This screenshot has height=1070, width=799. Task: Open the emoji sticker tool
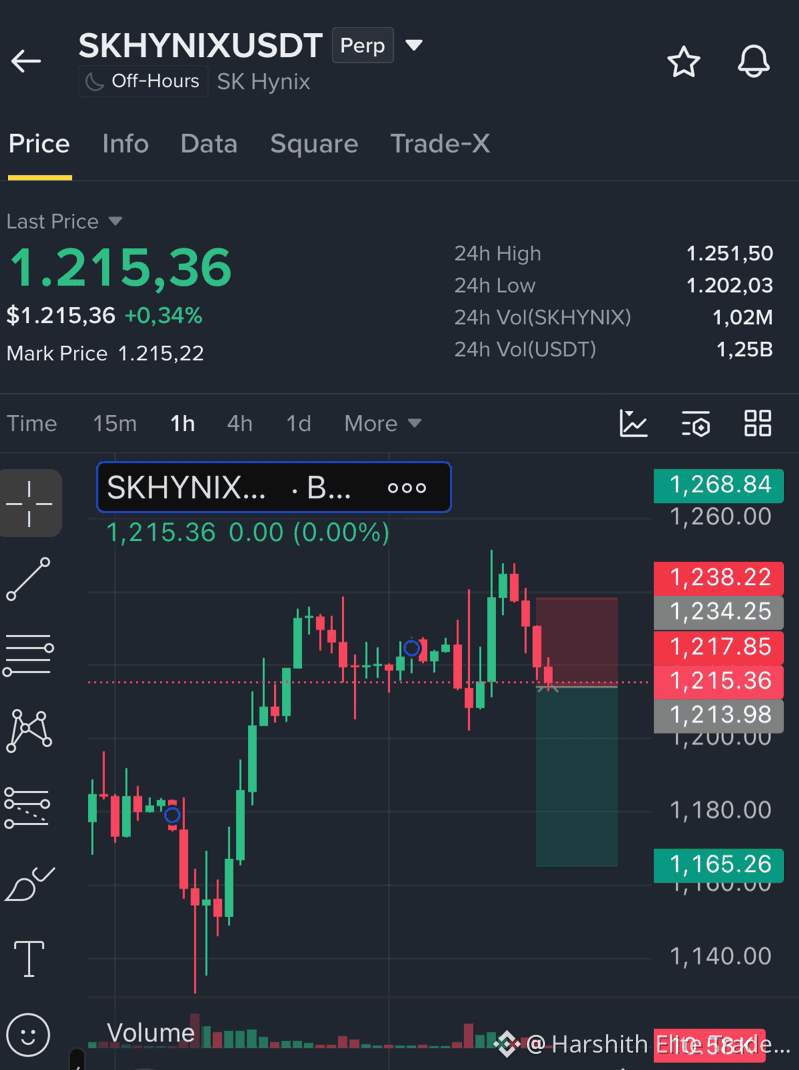click(28, 1035)
